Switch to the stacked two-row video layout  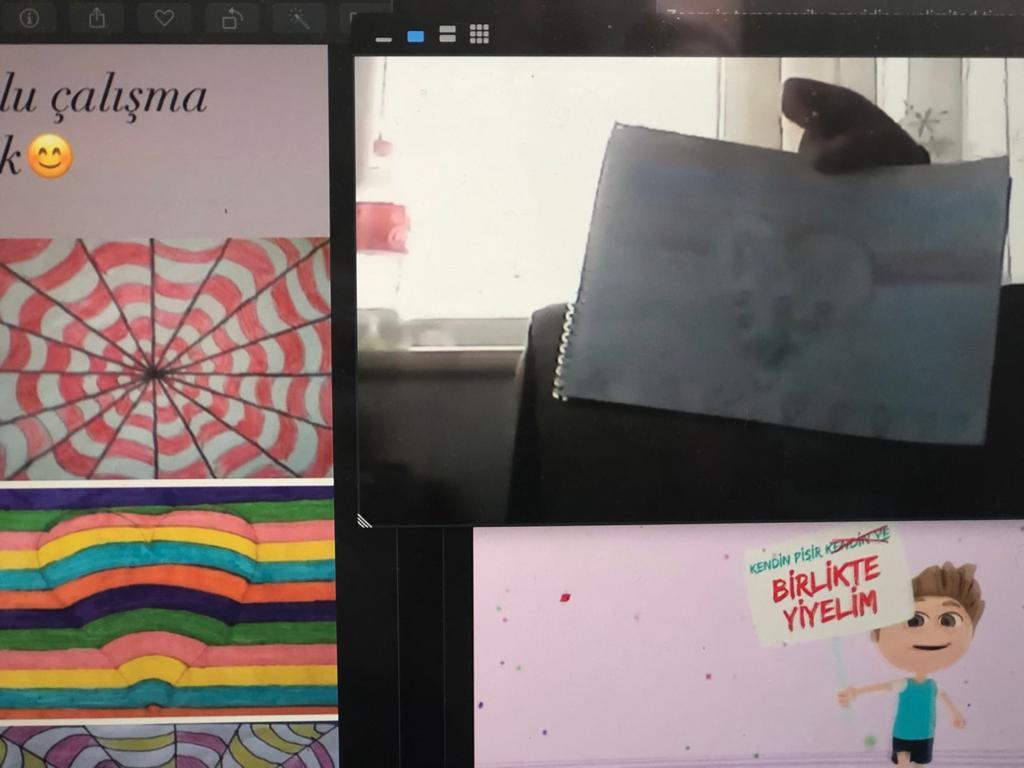coord(447,35)
